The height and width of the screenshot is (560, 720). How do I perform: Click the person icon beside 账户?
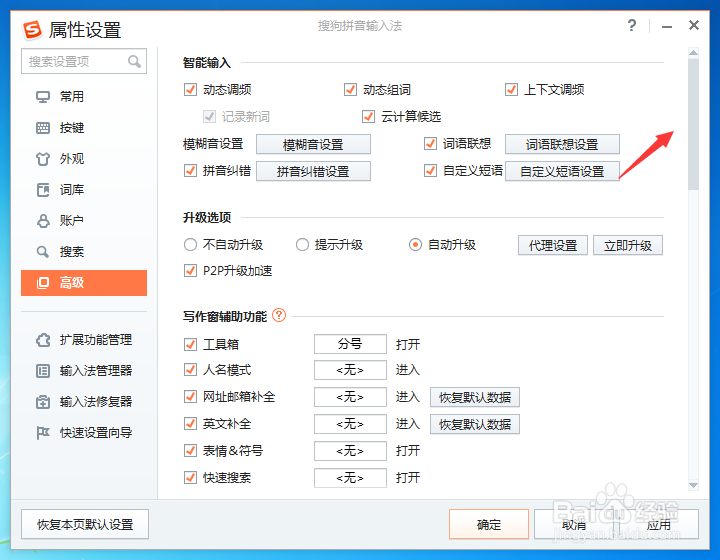(x=43, y=221)
